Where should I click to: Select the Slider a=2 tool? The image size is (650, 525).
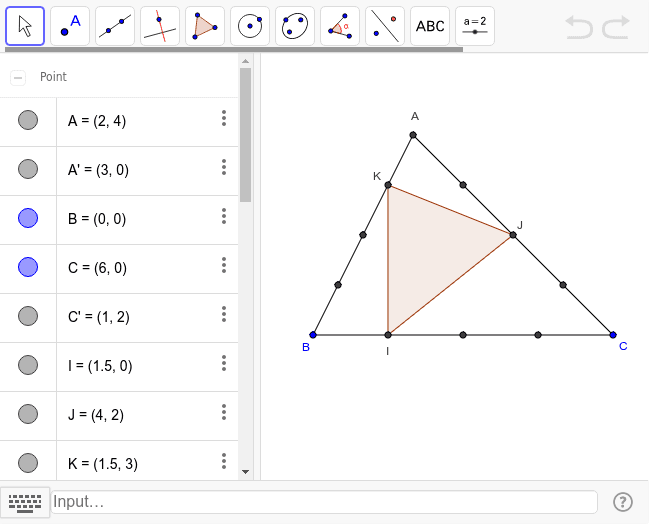pos(475,26)
